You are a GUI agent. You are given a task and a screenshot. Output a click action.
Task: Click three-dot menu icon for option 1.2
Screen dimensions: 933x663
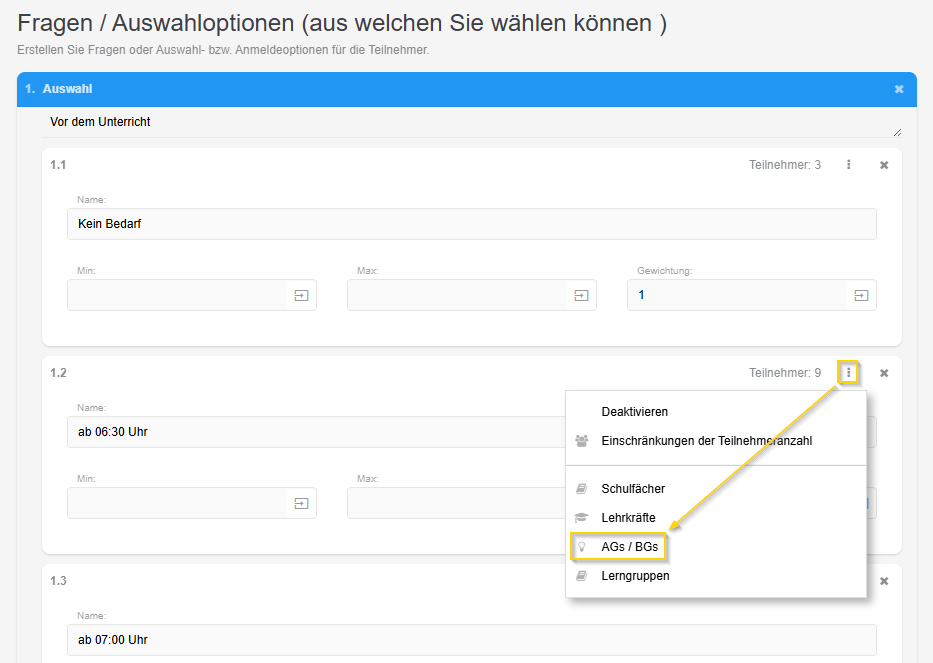click(849, 373)
